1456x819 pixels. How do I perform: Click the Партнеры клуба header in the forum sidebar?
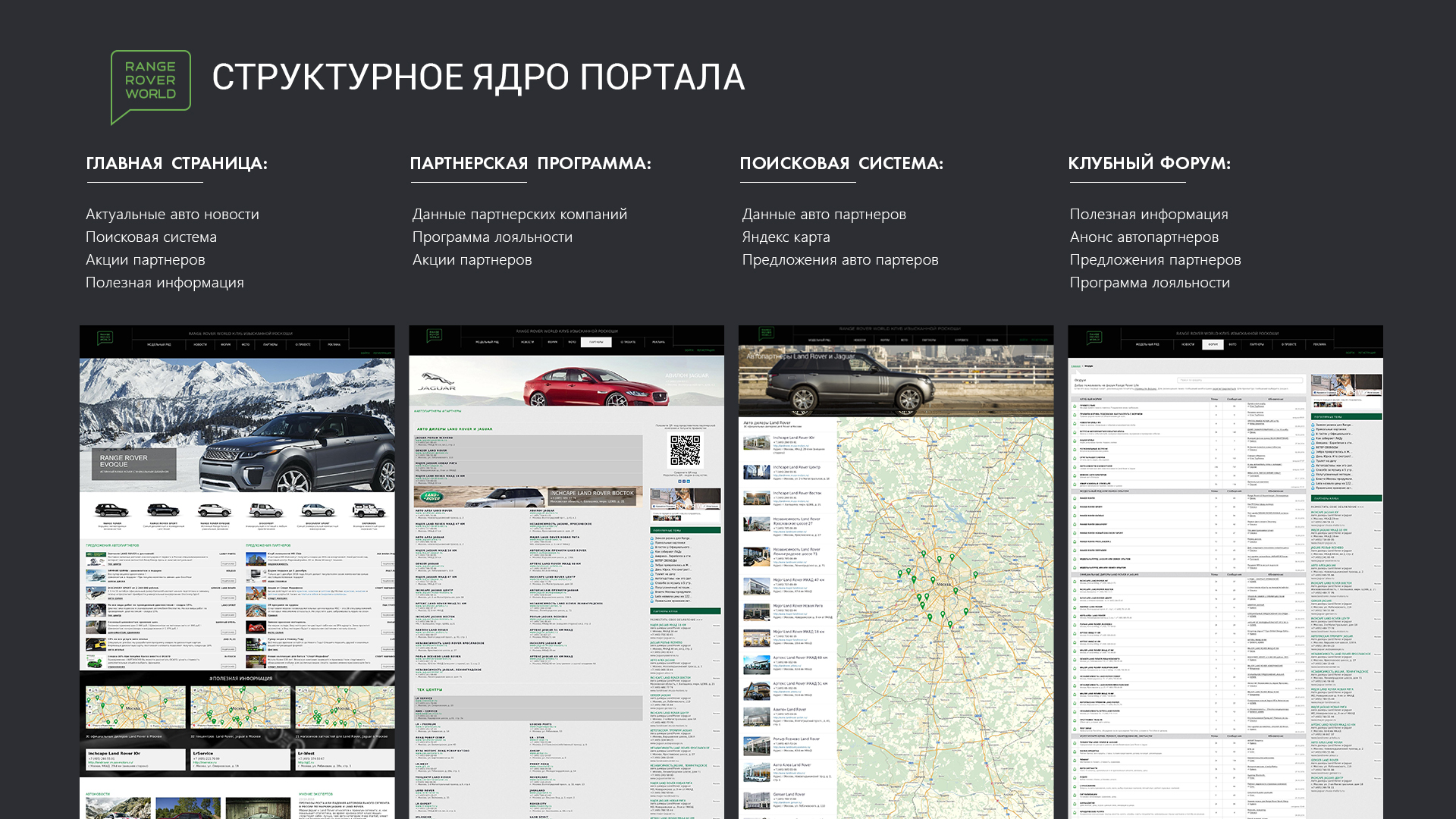pyautogui.click(x=1347, y=498)
